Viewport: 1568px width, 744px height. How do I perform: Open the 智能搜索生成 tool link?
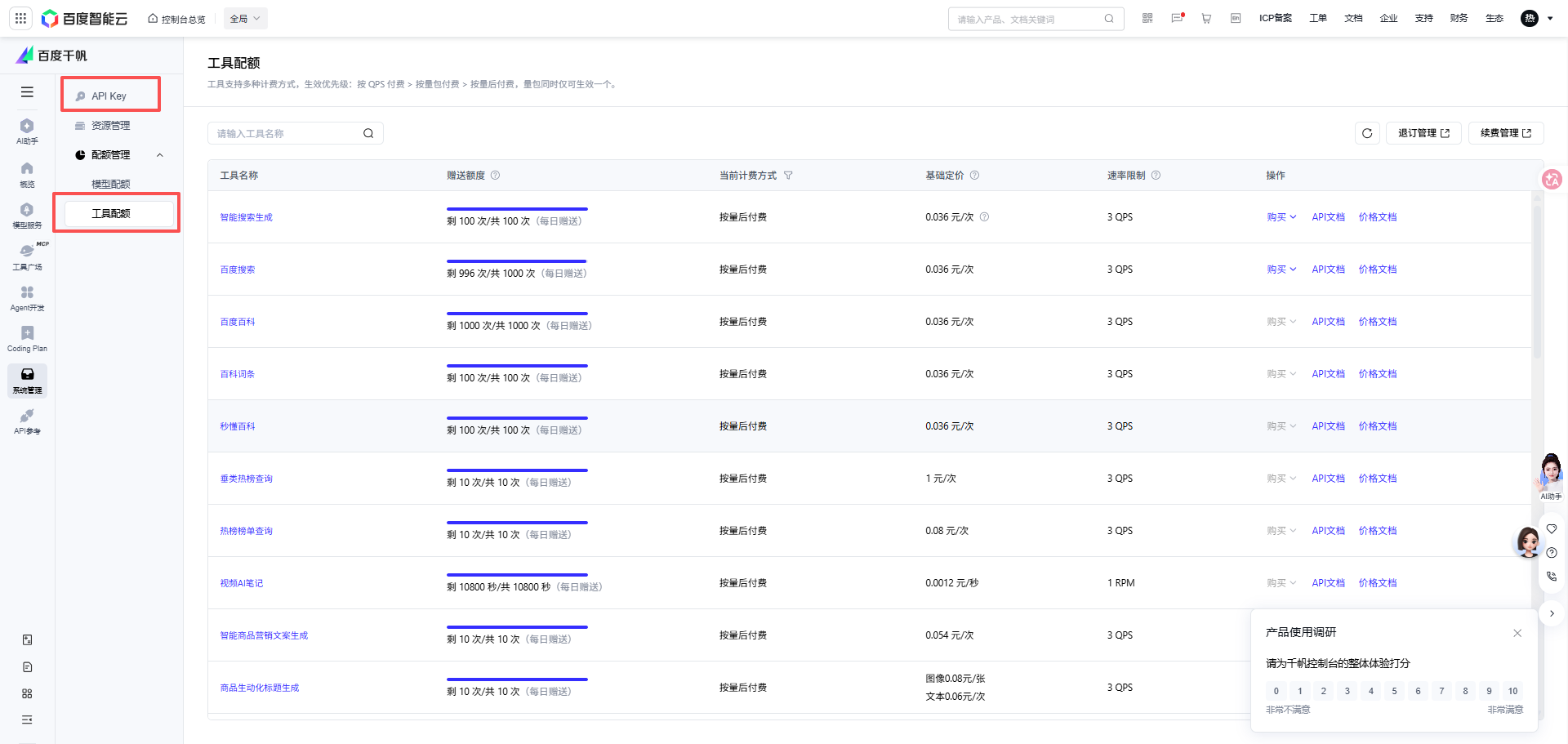[246, 217]
